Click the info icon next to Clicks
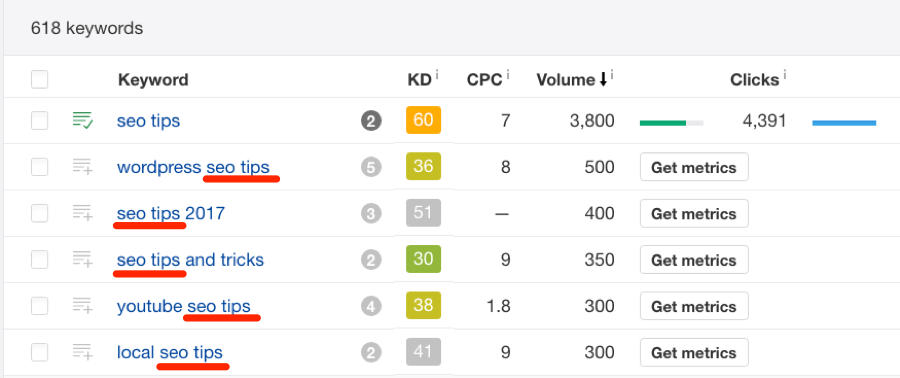 coord(785,73)
